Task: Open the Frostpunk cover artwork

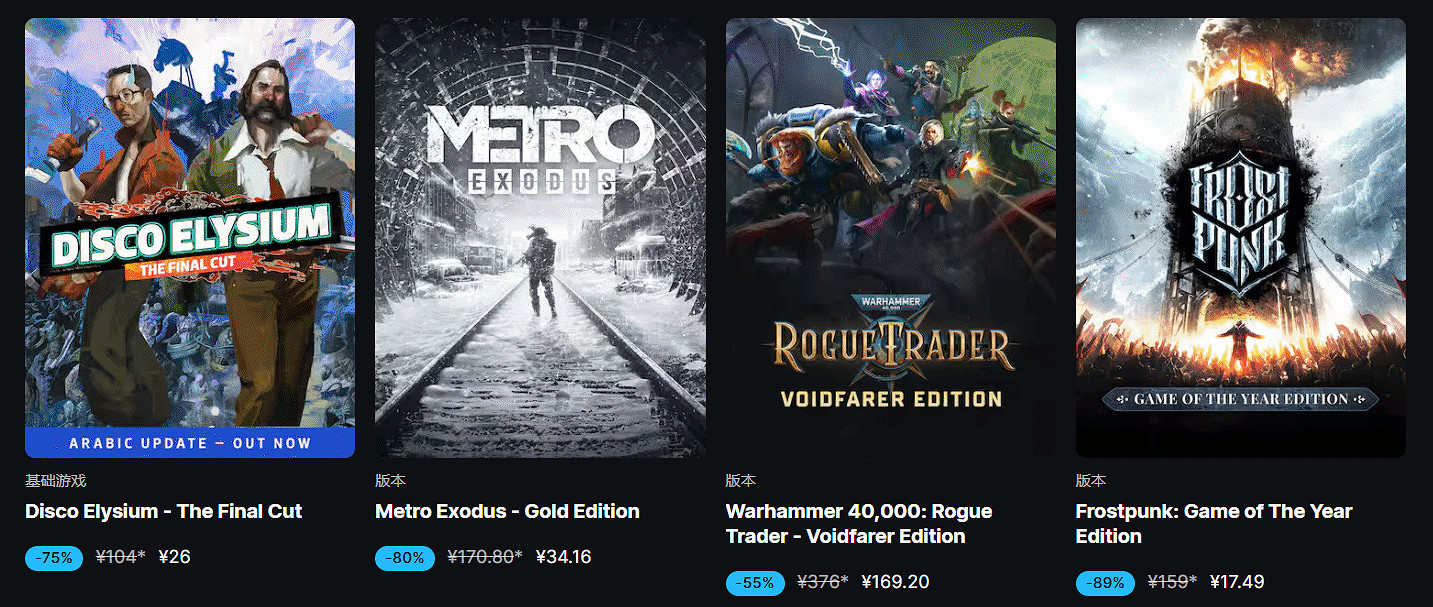Action: [1241, 237]
